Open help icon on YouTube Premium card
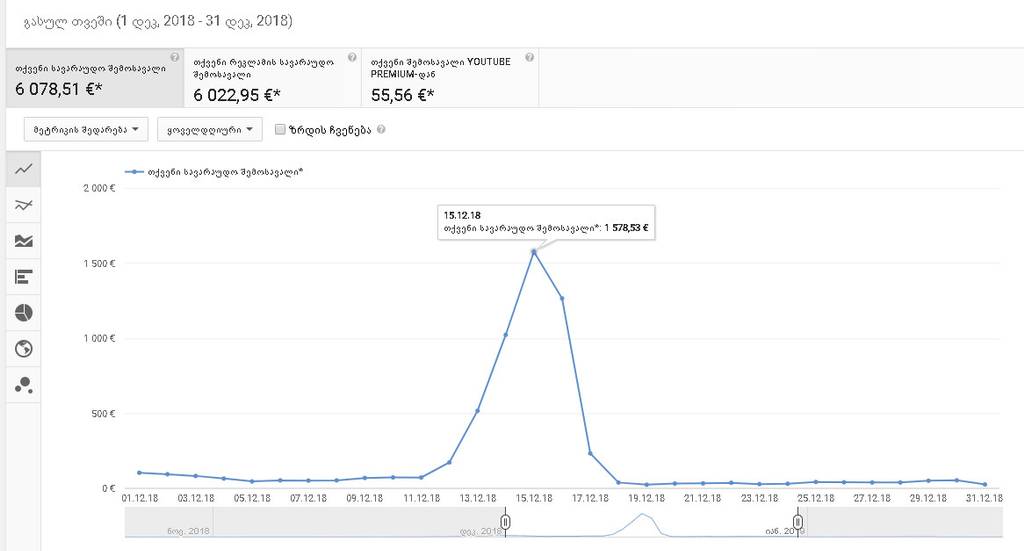This screenshot has height=551, width=1024. [x=530, y=57]
